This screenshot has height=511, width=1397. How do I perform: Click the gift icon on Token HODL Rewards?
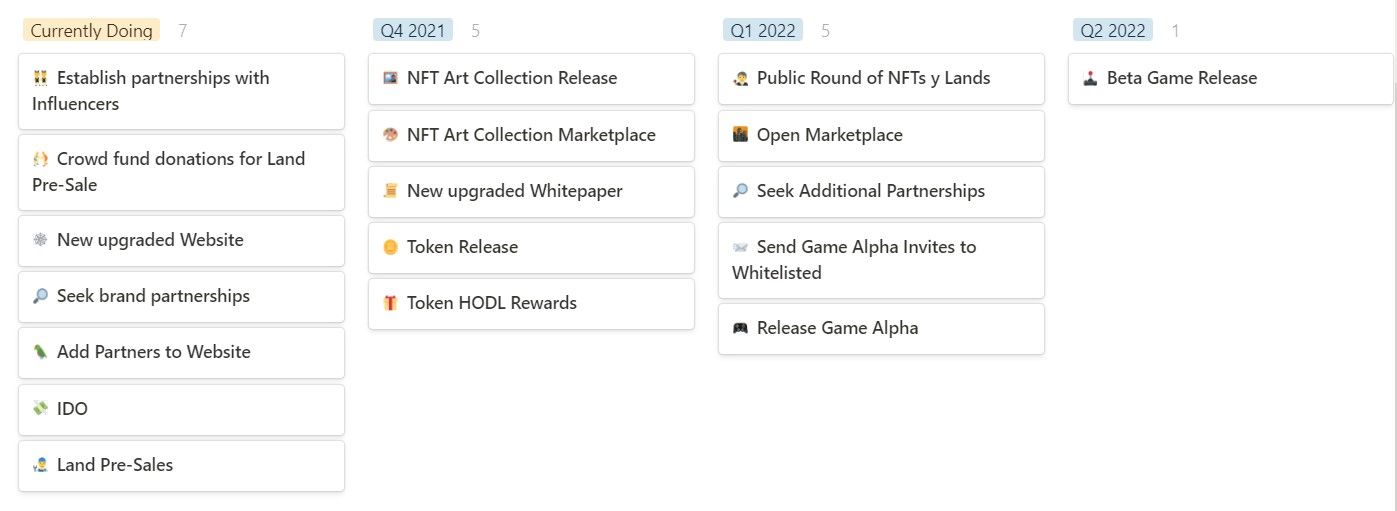point(390,303)
